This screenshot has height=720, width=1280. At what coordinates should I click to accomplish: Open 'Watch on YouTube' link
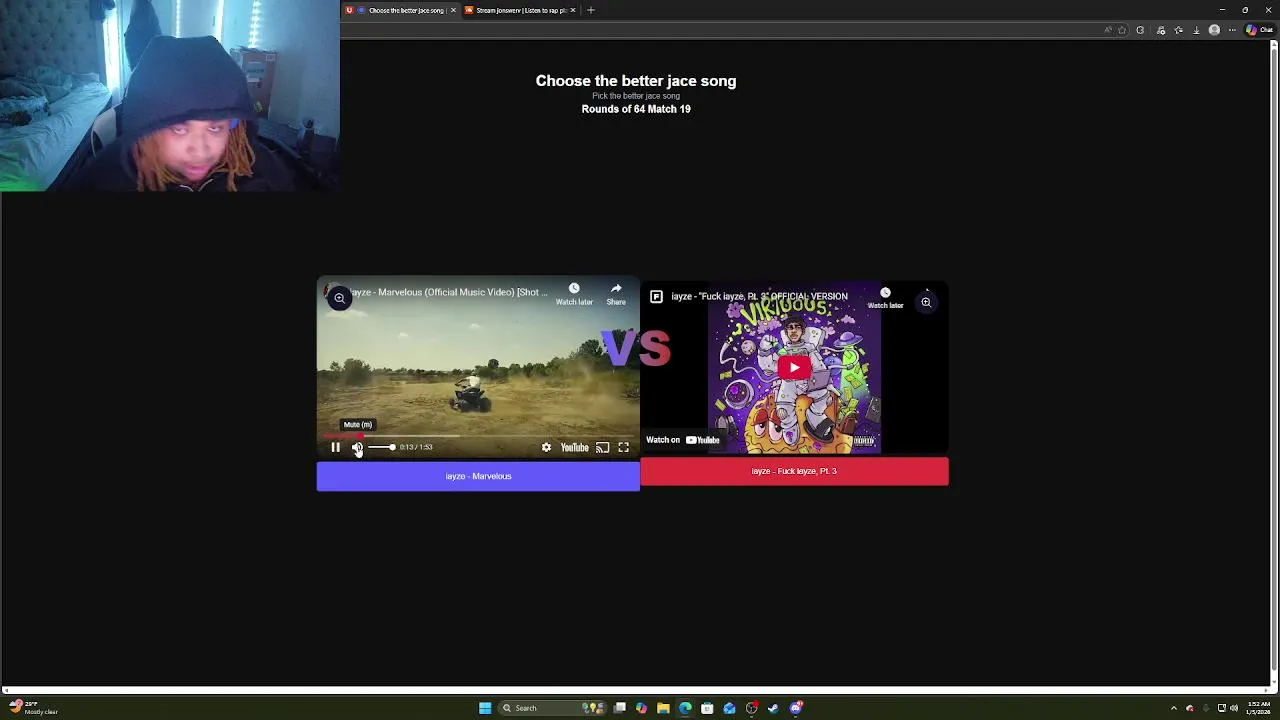pyautogui.click(x=683, y=440)
